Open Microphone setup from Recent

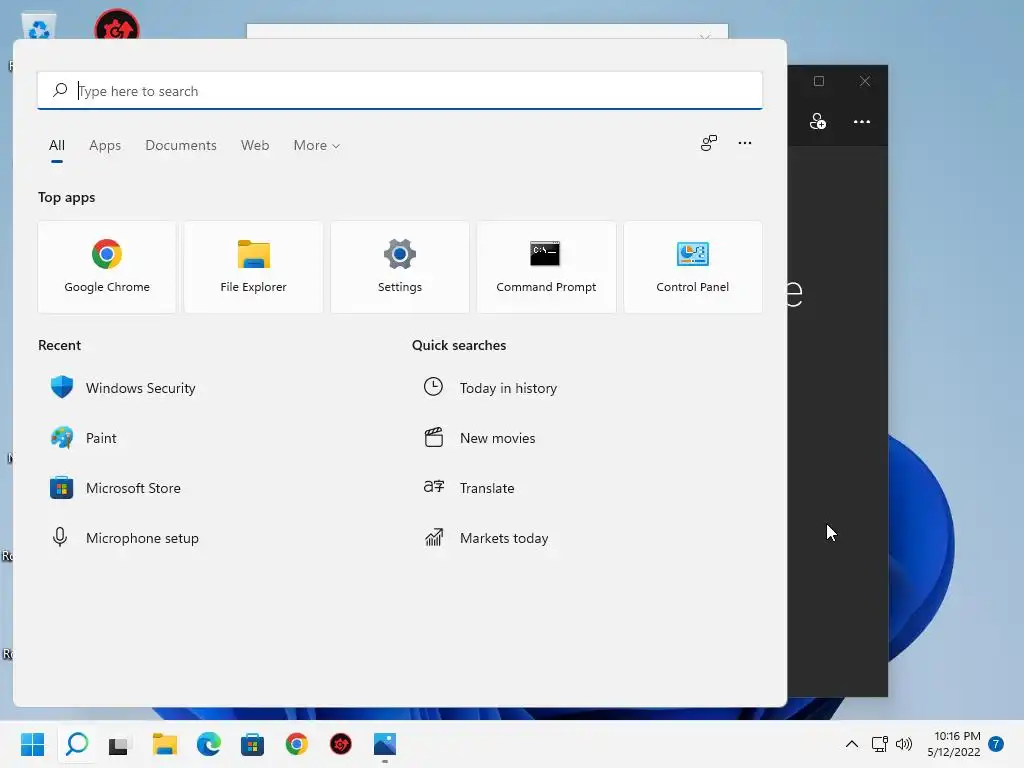124,538
